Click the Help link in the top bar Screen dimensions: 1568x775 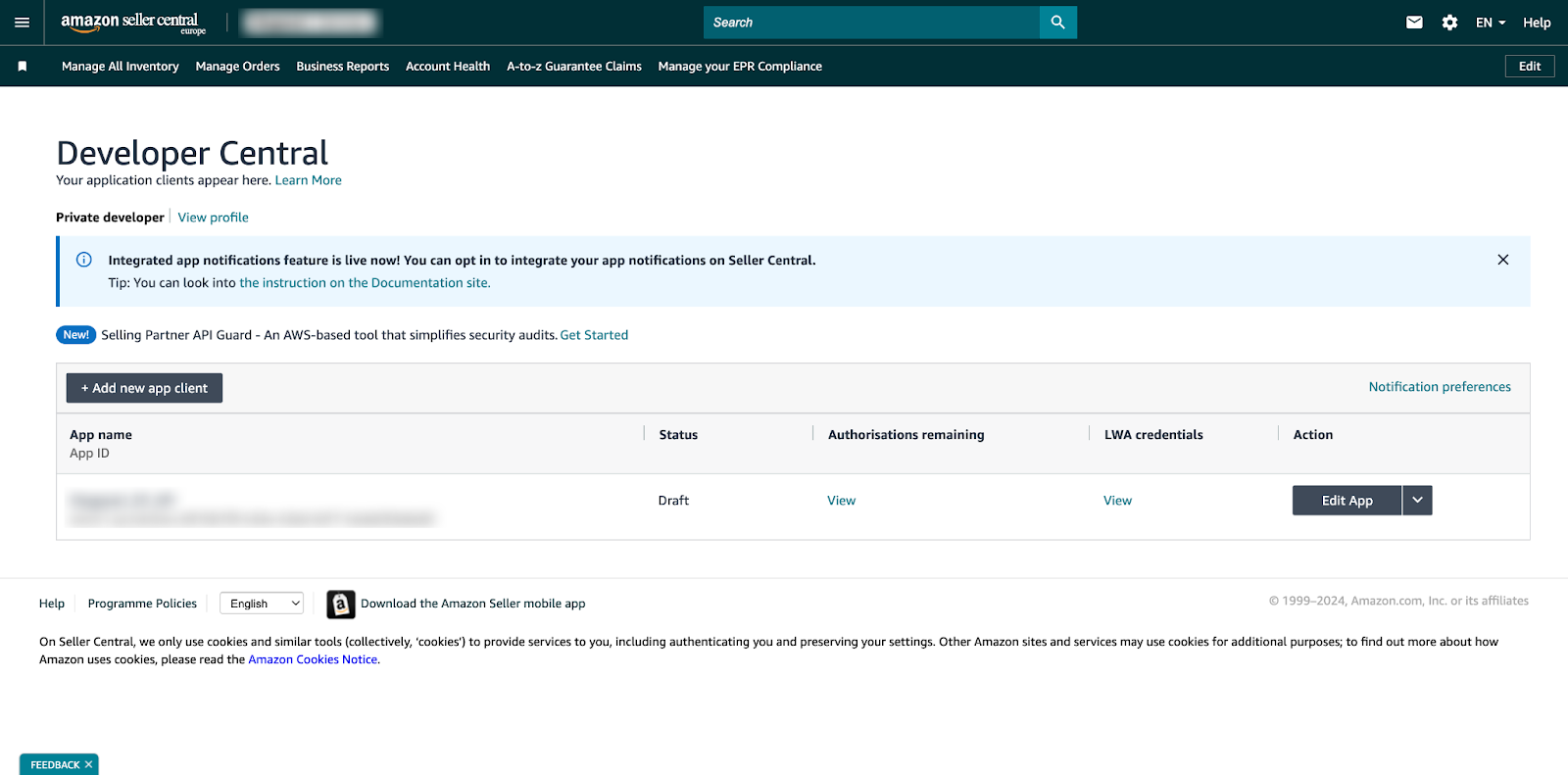pyautogui.click(x=1537, y=23)
